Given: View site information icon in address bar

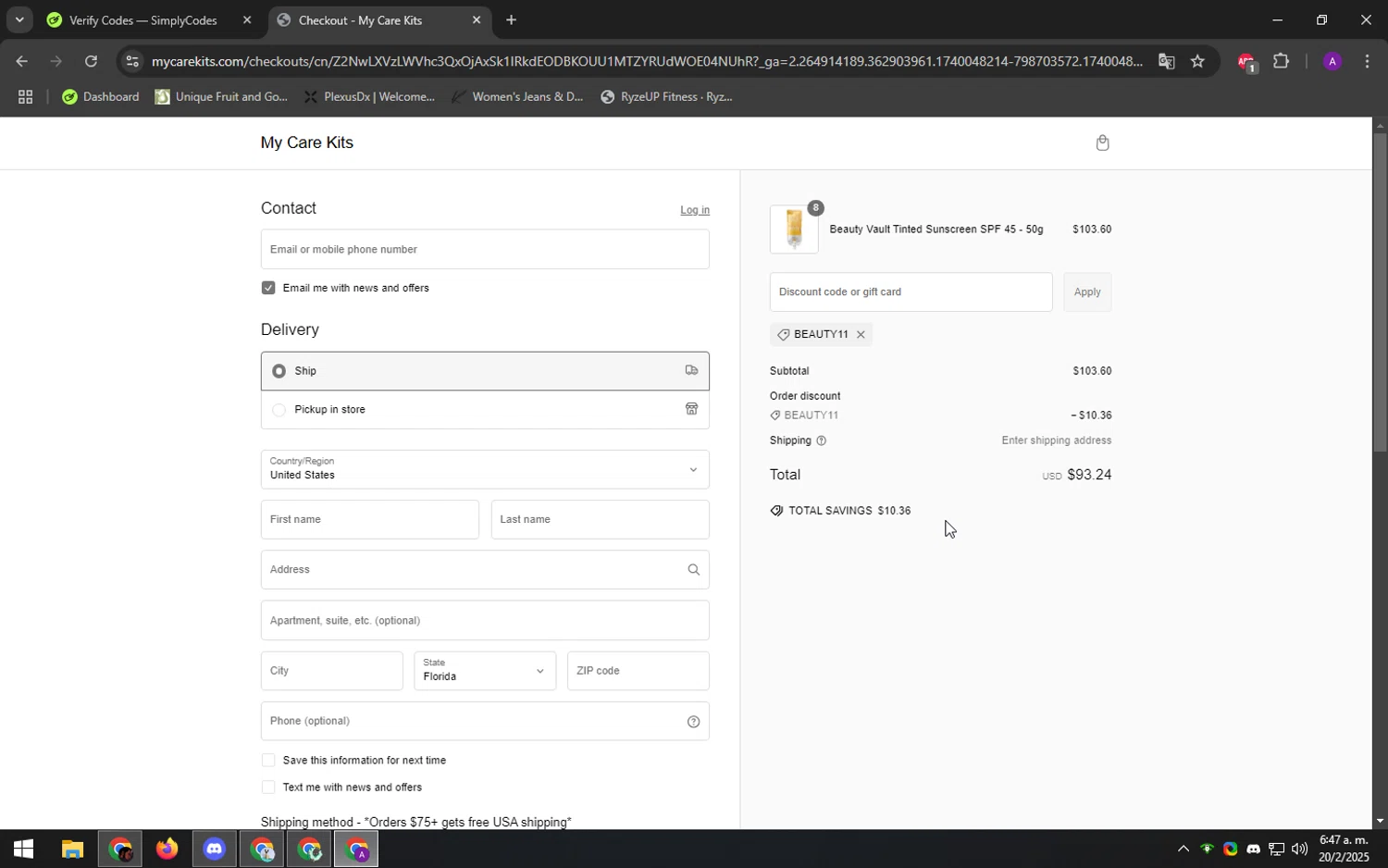Looking at the screenshot, I should (132, 62).
